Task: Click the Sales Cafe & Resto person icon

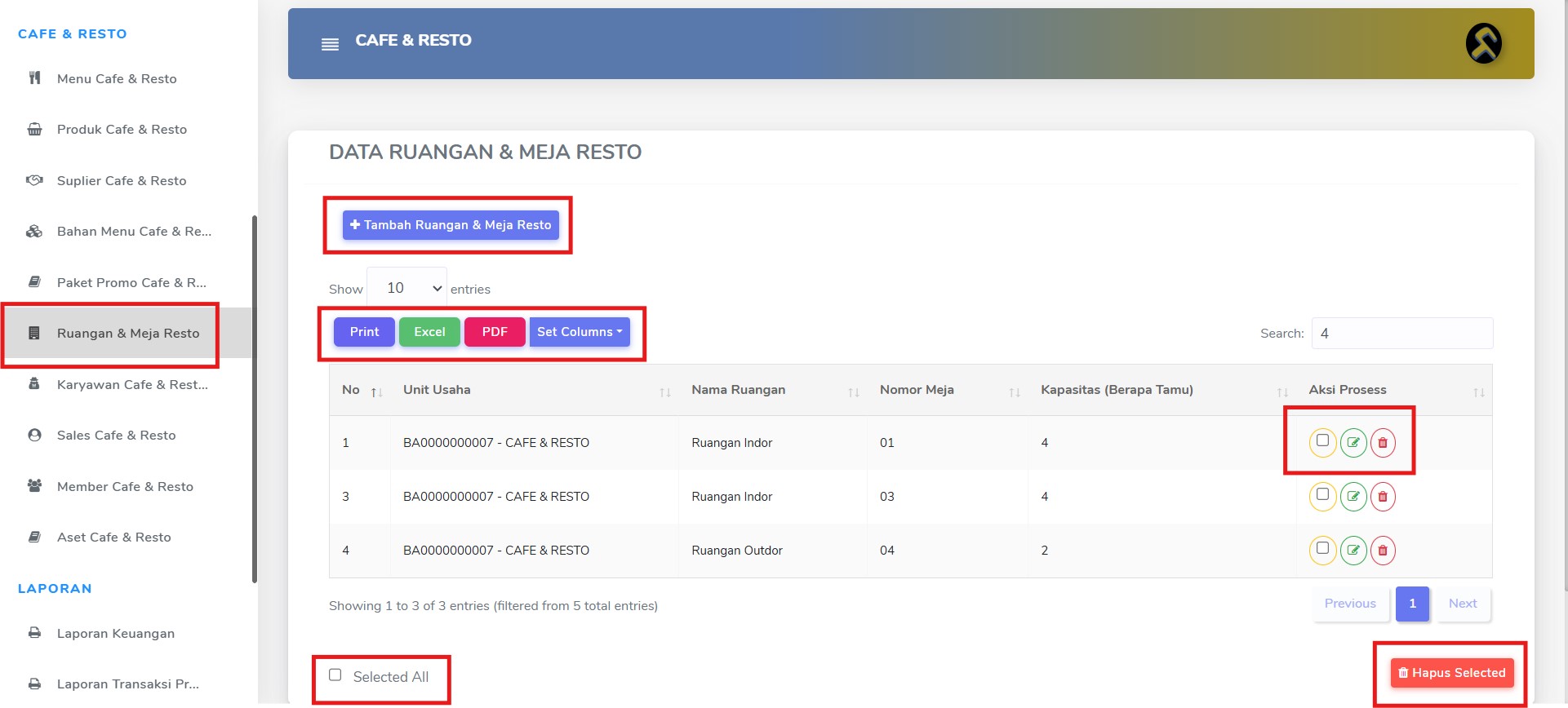Action: tap(34, 435)
